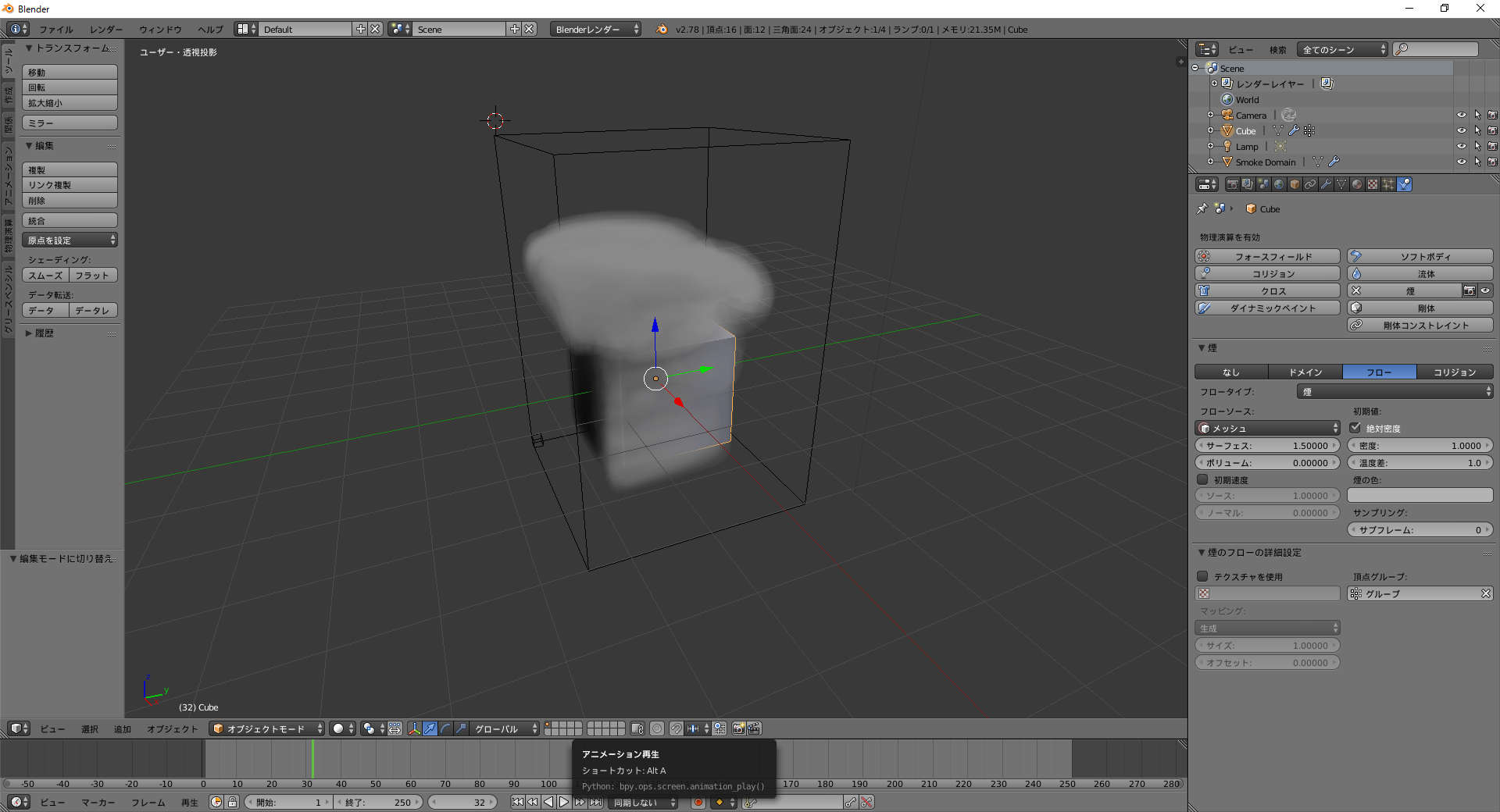The width and height of the screenshot is (1500, 812).
Task: Open the Texture properties checker icon
Action: pos(1373,184)
